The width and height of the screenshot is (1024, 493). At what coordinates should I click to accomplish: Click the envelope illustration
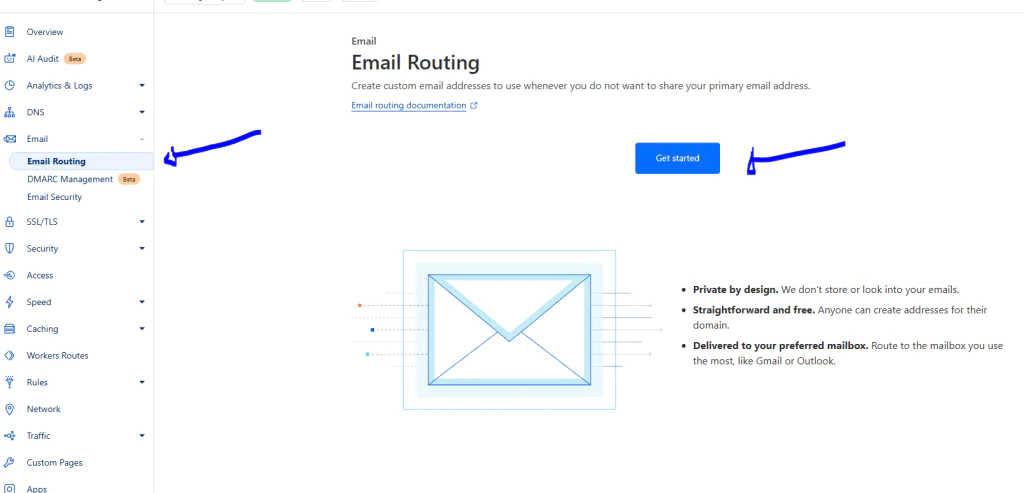[509, 329]
